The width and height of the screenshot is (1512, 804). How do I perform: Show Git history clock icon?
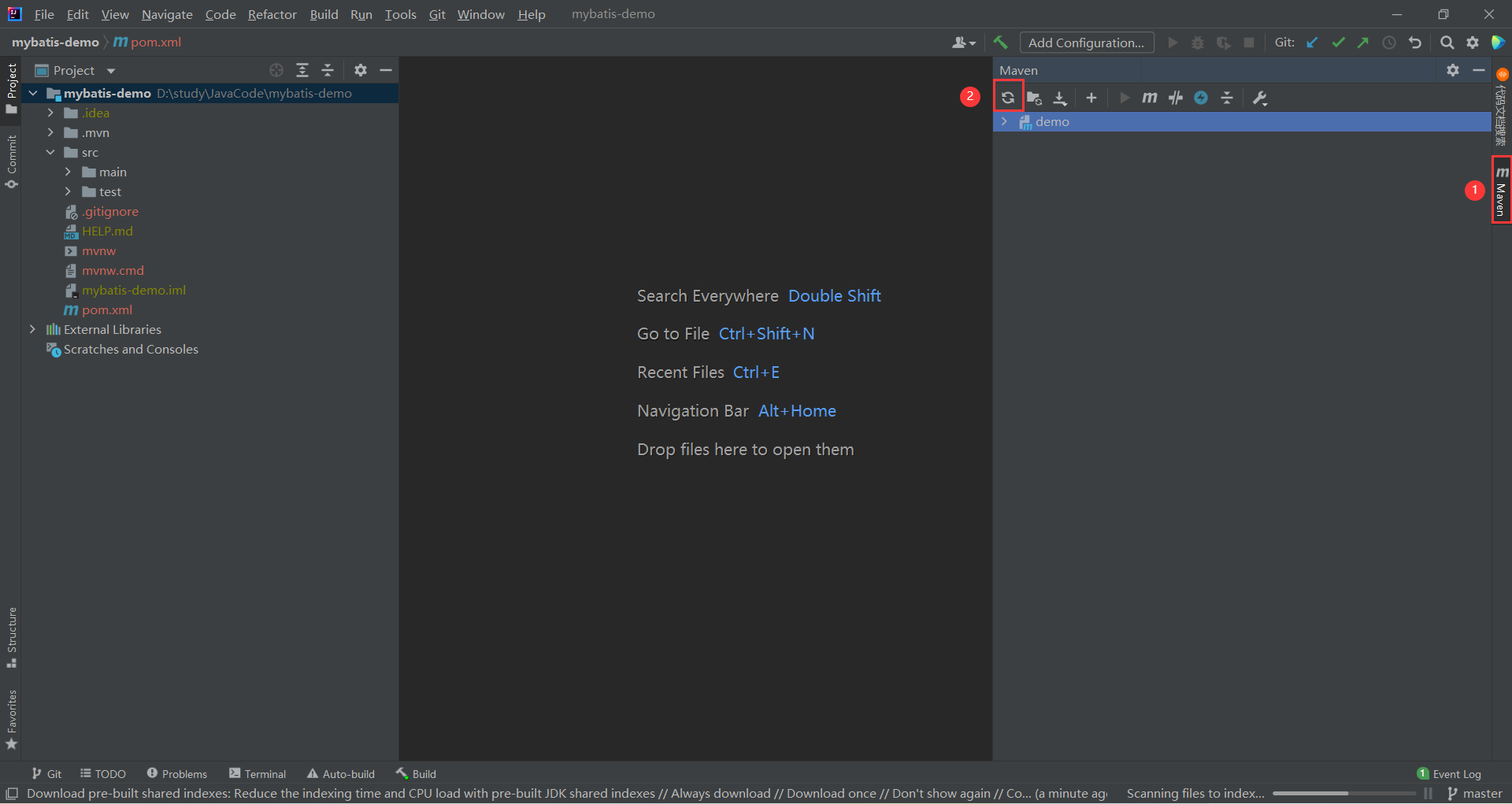pos(1389,43)
